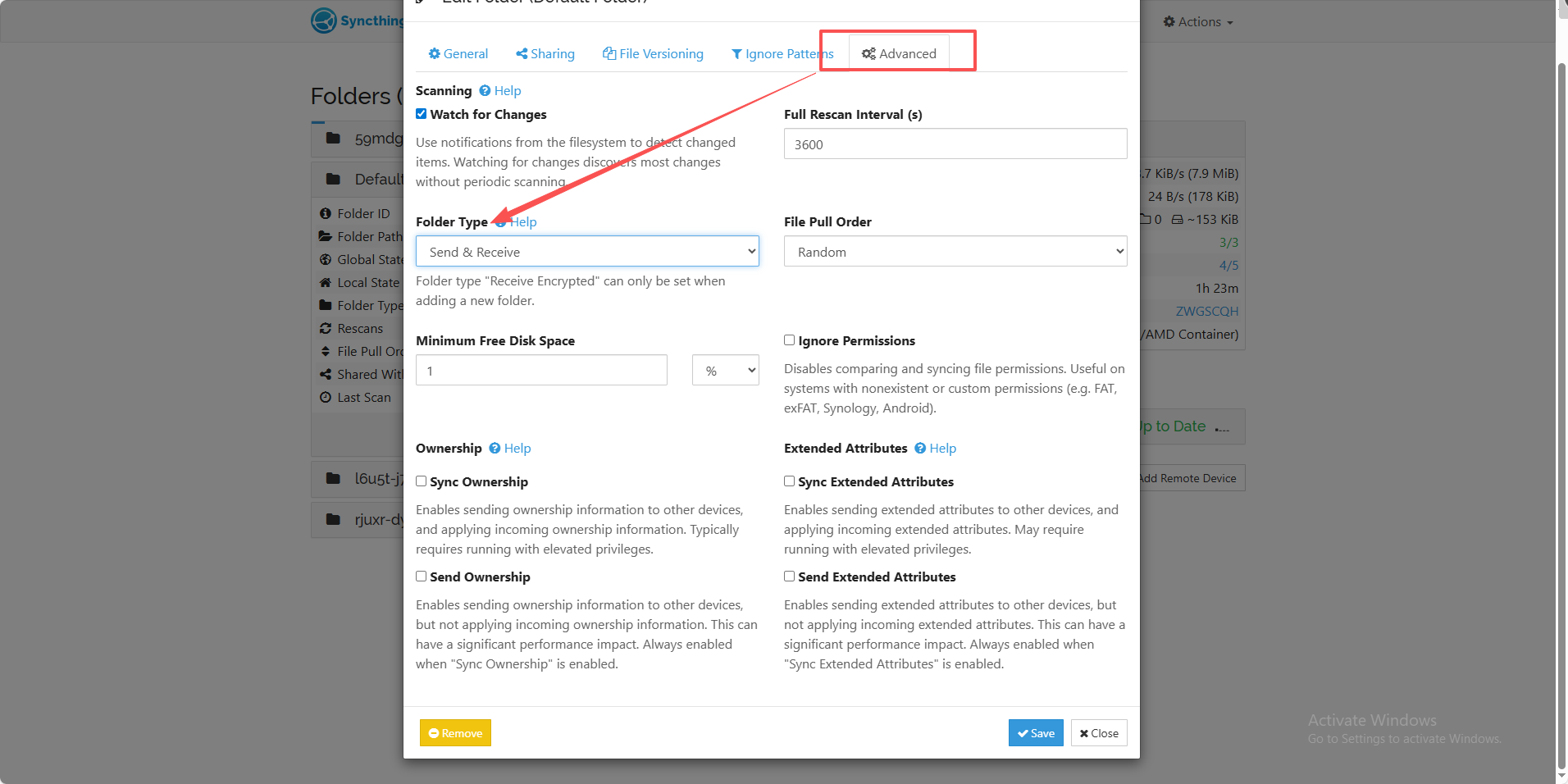
Task: Open the free disk space unit dropdown
Action: click(x=726, y=370)
